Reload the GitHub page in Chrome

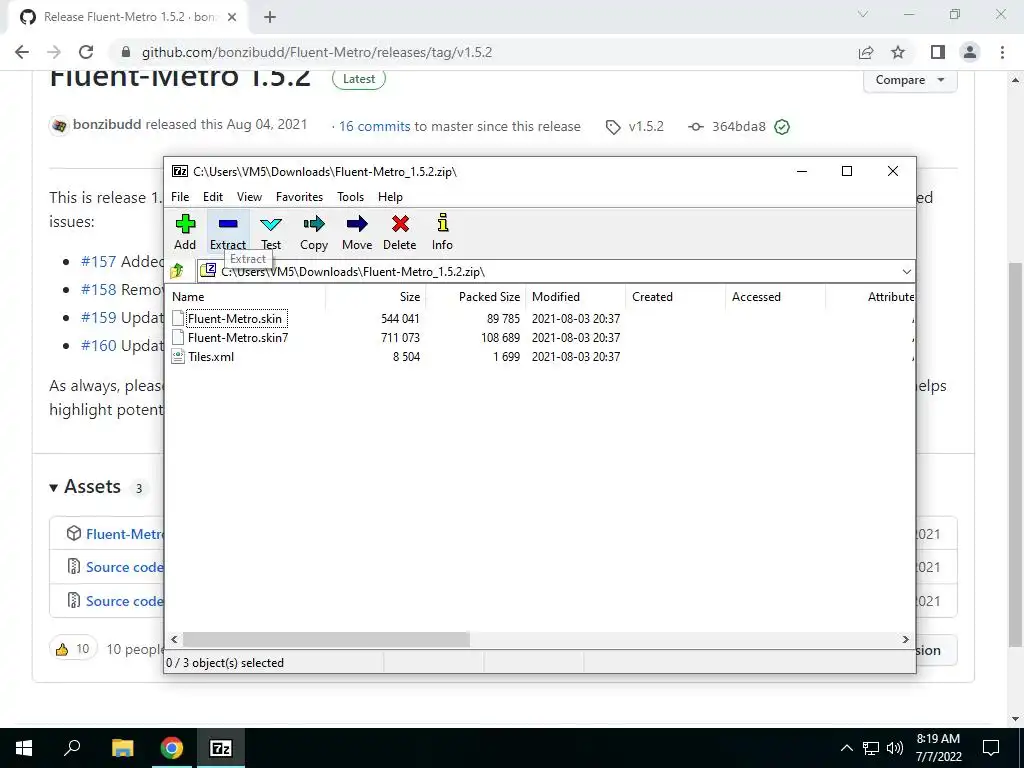tap(86, 52)
